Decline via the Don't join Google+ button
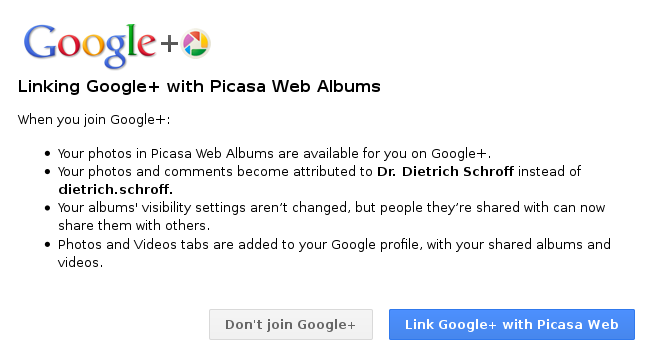Viewport: 657px width, 361px height. point(291,325)
